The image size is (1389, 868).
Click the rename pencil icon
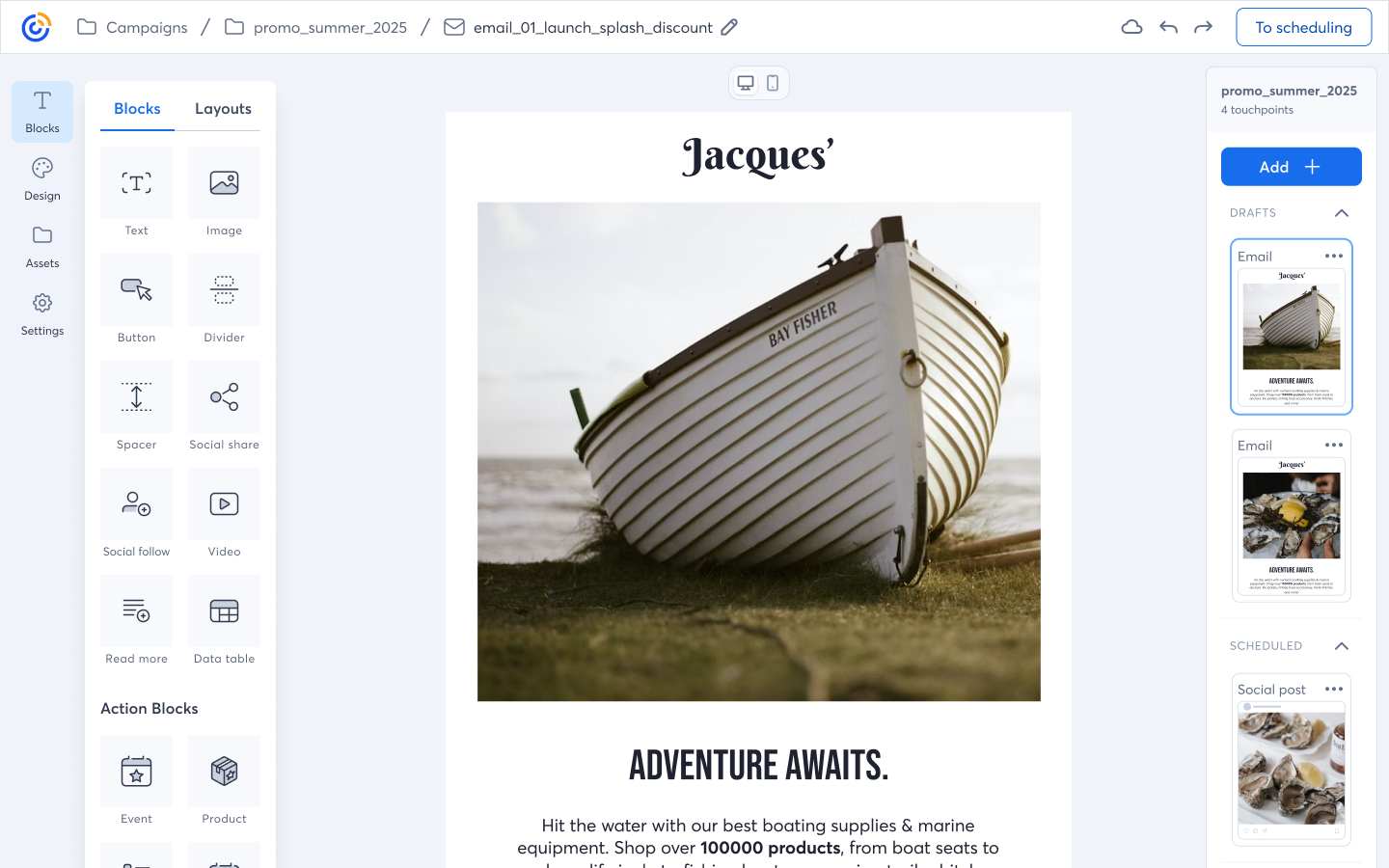pos(729,27)
